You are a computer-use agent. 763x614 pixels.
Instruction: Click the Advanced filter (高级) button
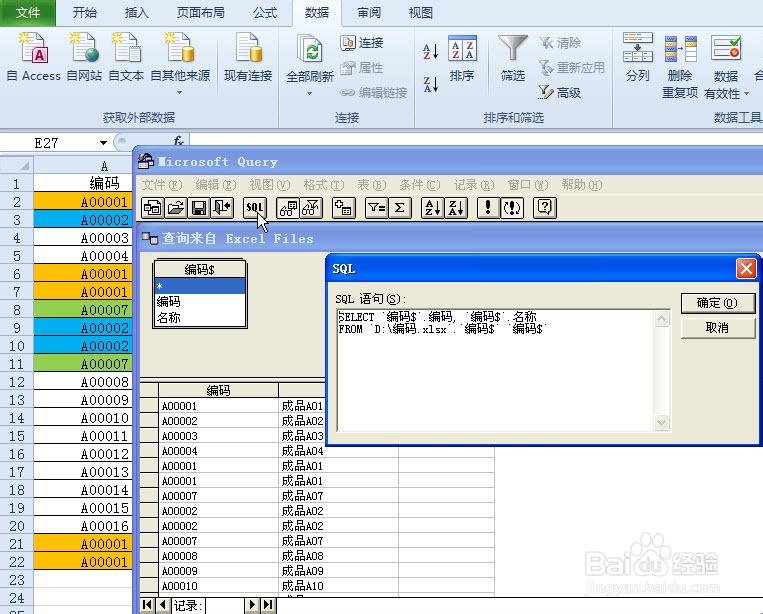click(560, 92)
